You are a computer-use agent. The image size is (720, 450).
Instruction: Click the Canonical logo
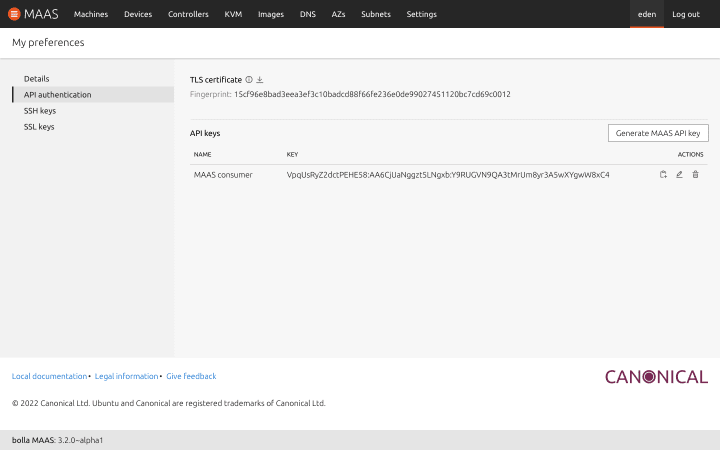pos(656,377)
